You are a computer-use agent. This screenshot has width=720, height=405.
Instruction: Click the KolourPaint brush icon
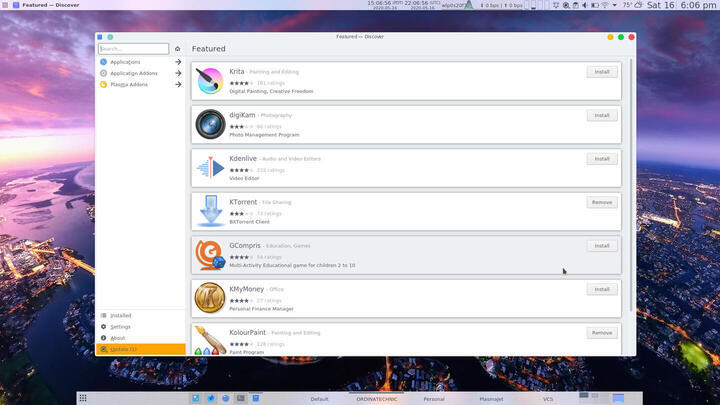click(x=210, y=340)
